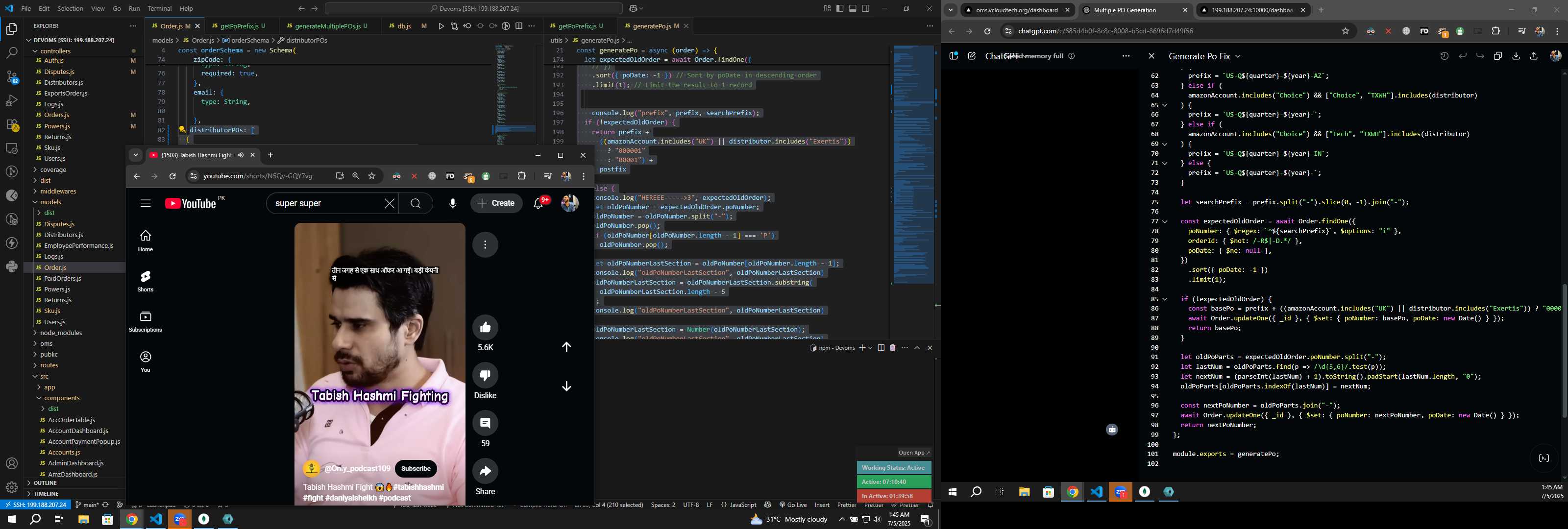Switch to the oms.vcloudtech.org/dashboard browser tab
This screenshot has width=1568, height=529.
1017,10
